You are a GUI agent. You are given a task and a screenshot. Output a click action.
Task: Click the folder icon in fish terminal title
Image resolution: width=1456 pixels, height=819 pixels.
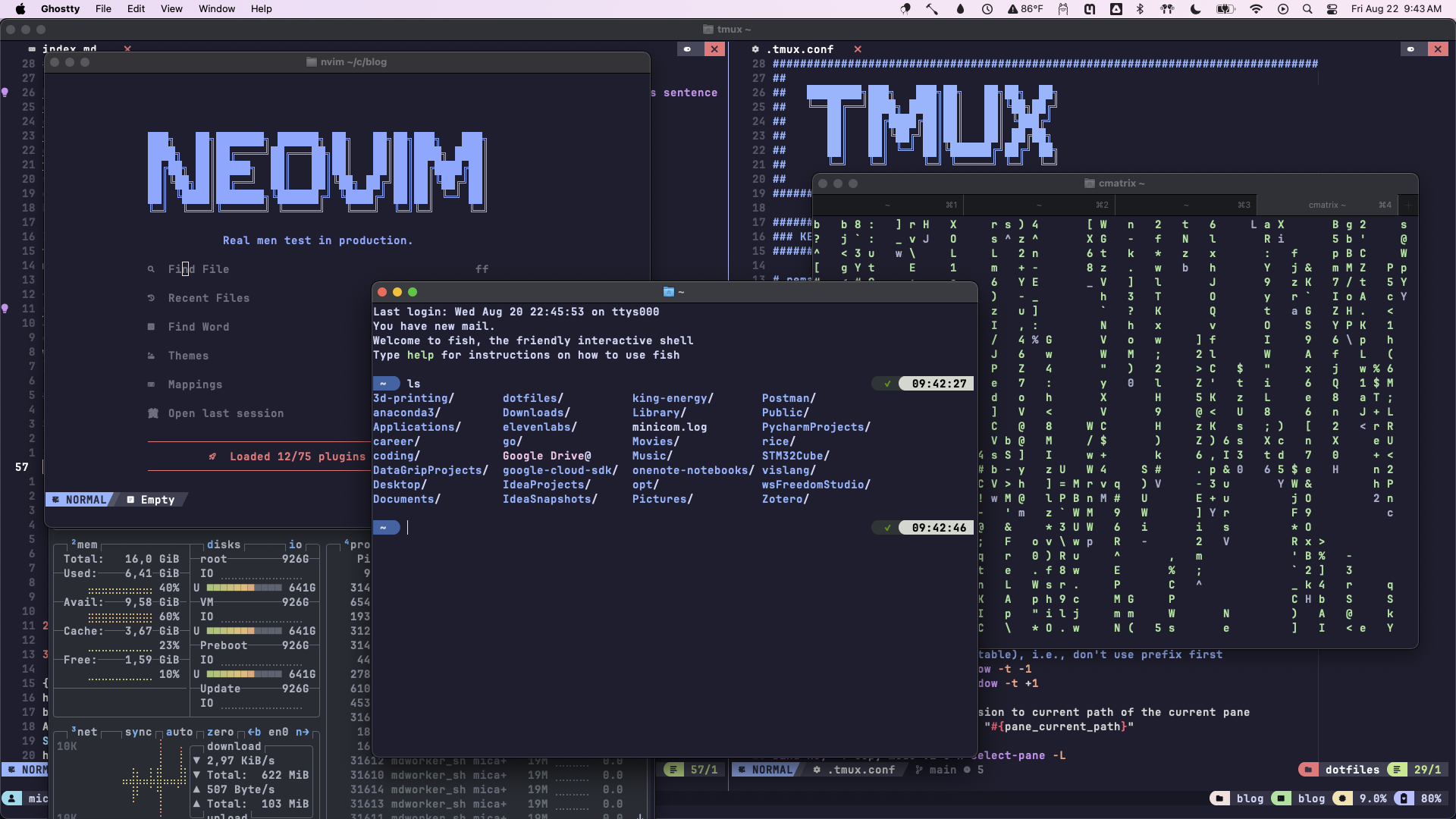point(668,292)
